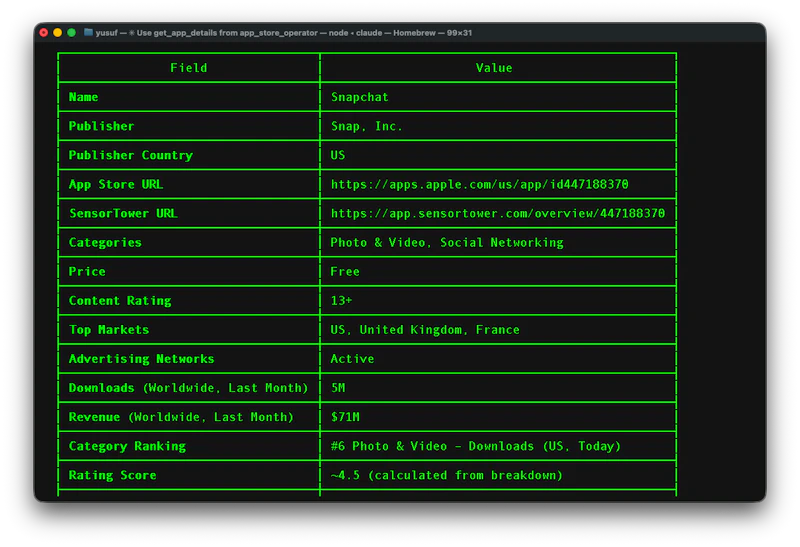Click '#6 Photo & Video - Downloads' value

pyautogui.click(x=476, y=446)
